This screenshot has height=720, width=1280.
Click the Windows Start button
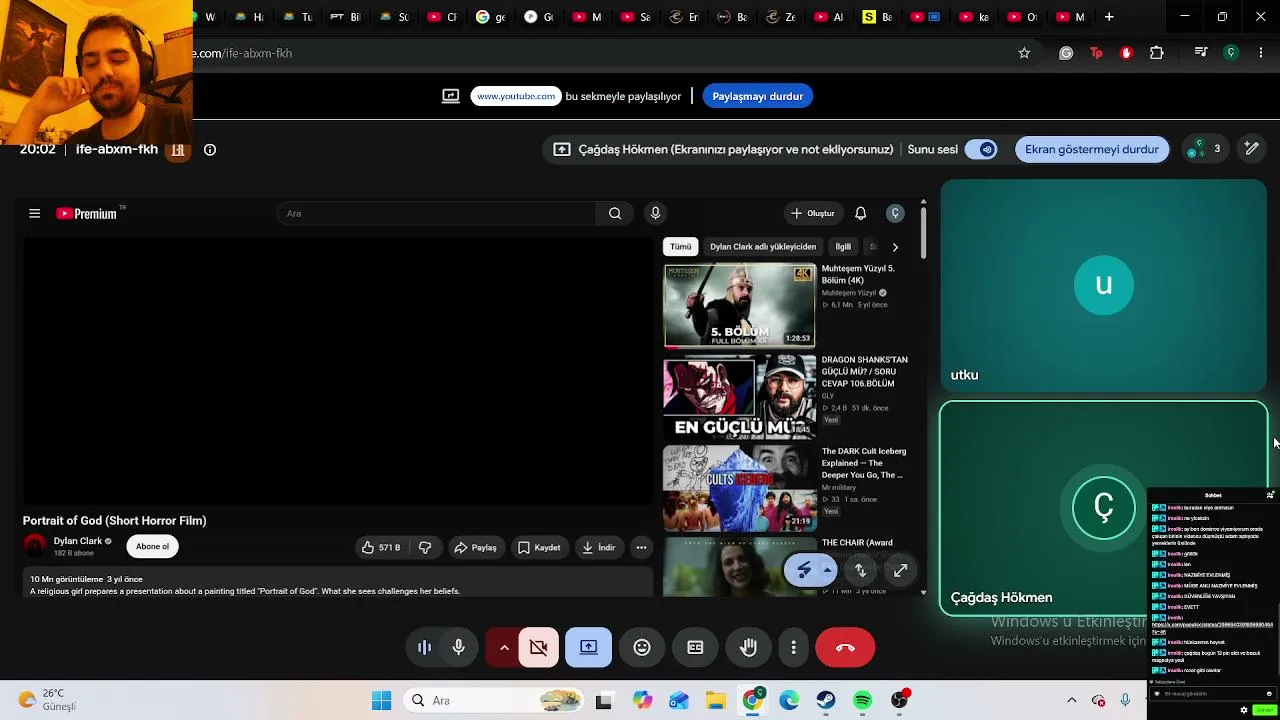[x=381, y=700]
